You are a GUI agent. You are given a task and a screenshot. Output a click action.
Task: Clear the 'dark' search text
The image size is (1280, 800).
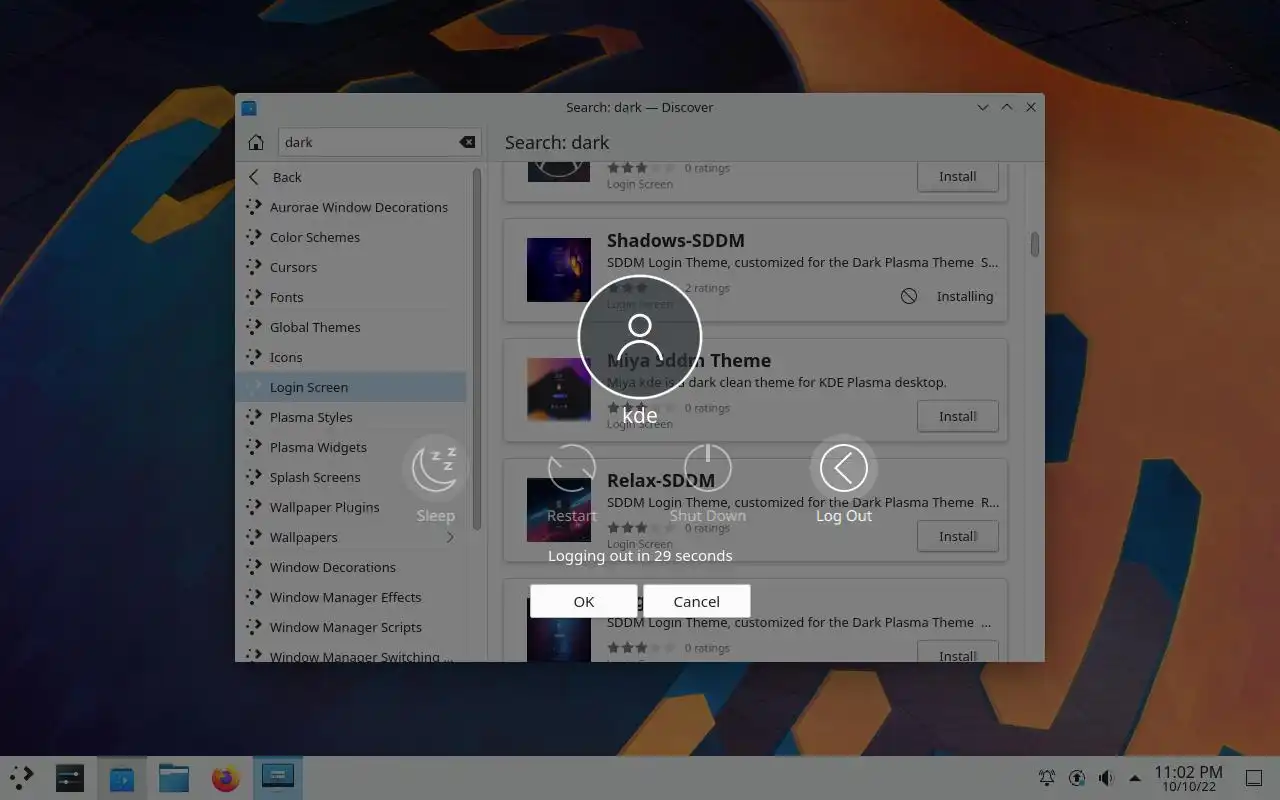pos(467,142)
